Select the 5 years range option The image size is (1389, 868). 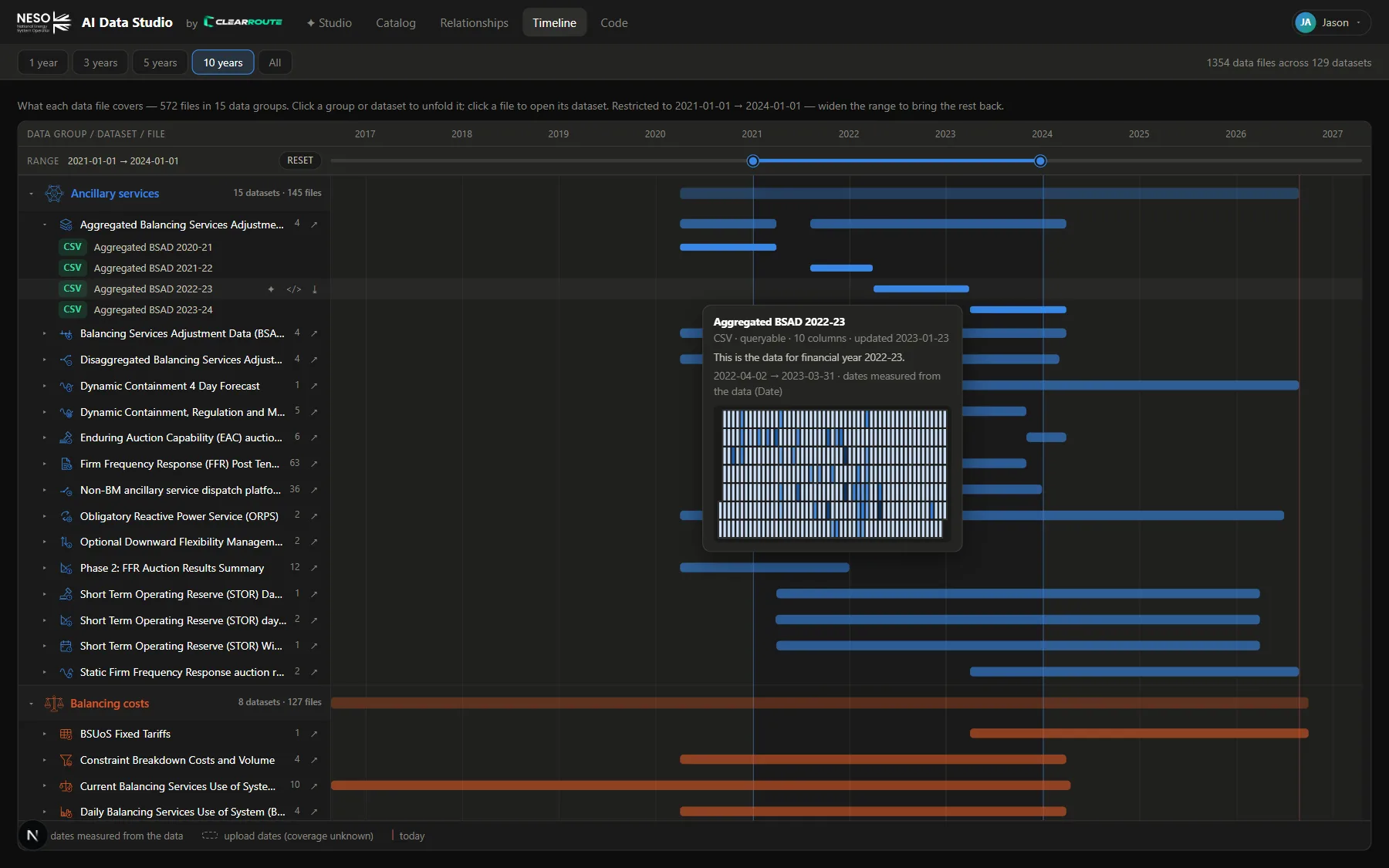[160, 62]
